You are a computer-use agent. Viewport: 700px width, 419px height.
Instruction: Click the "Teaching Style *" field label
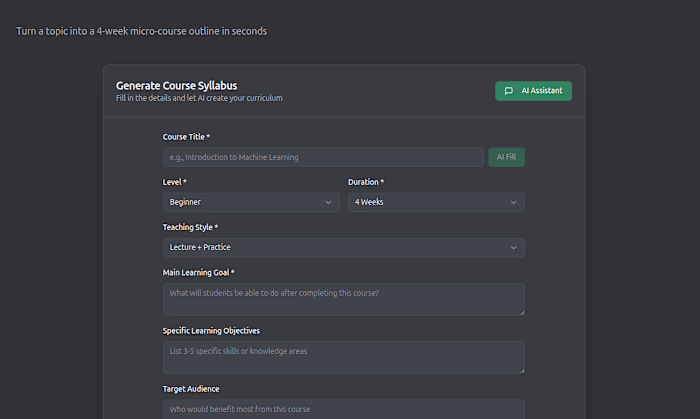pyautogui.click(x=190, y=227)
